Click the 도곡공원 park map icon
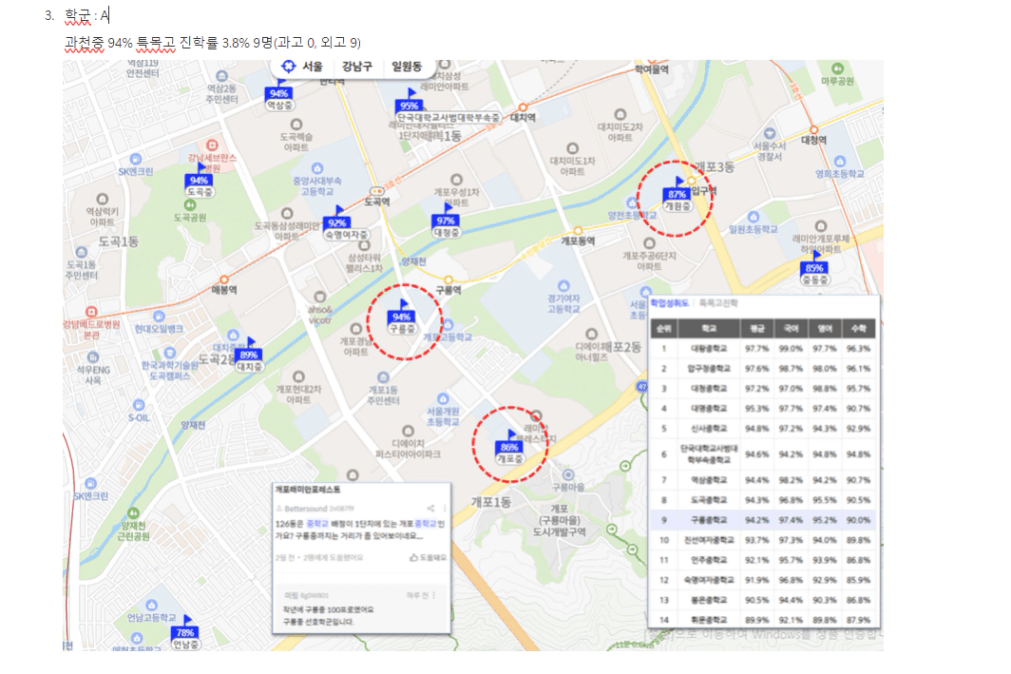 point(190,205)
